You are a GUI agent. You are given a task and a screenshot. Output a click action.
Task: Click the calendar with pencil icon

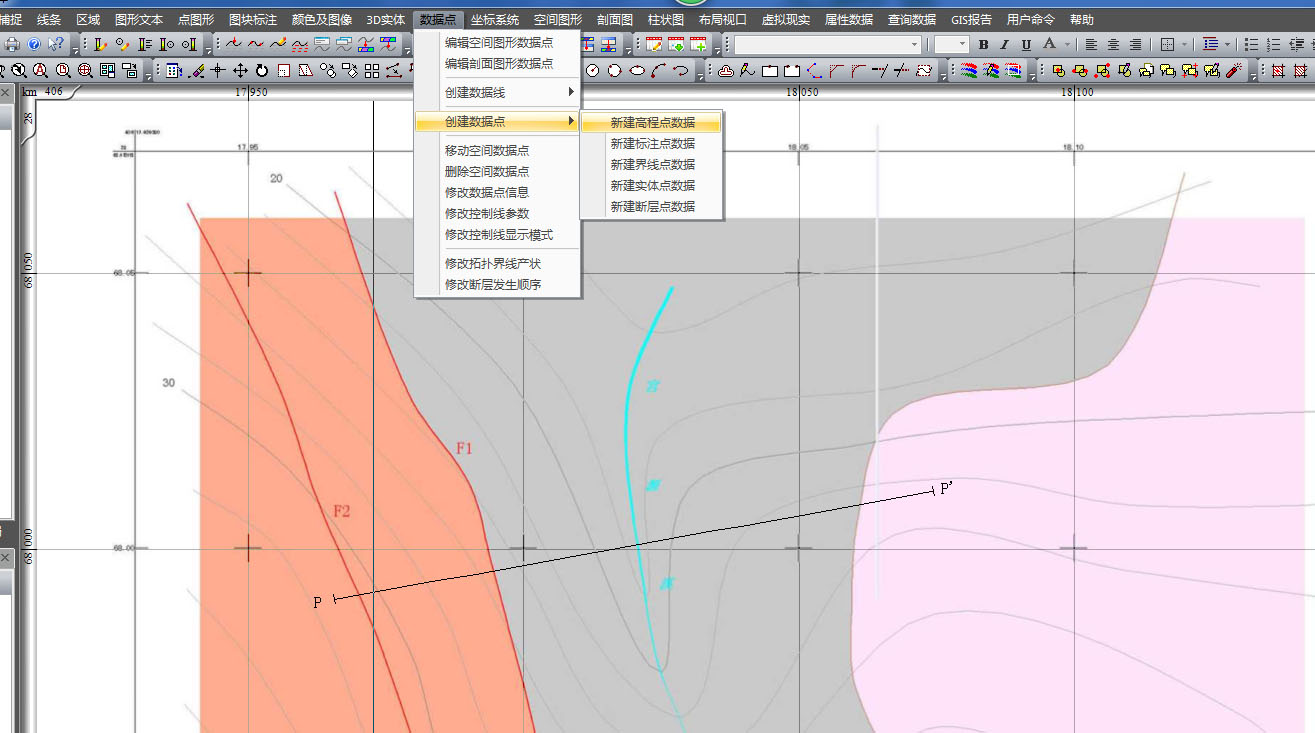click(x=654, y=44)
